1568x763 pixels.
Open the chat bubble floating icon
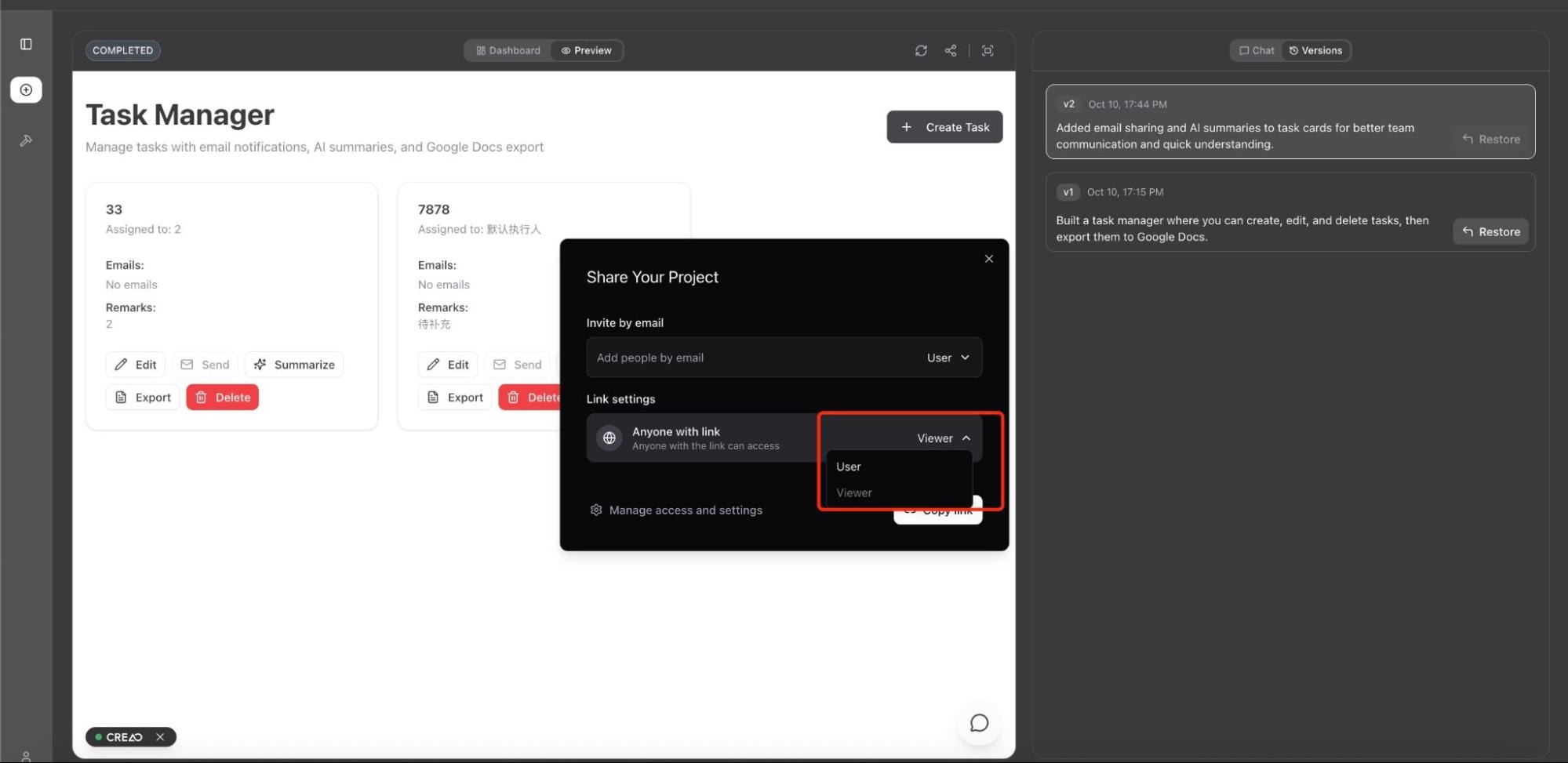click(x=979, y=723)
